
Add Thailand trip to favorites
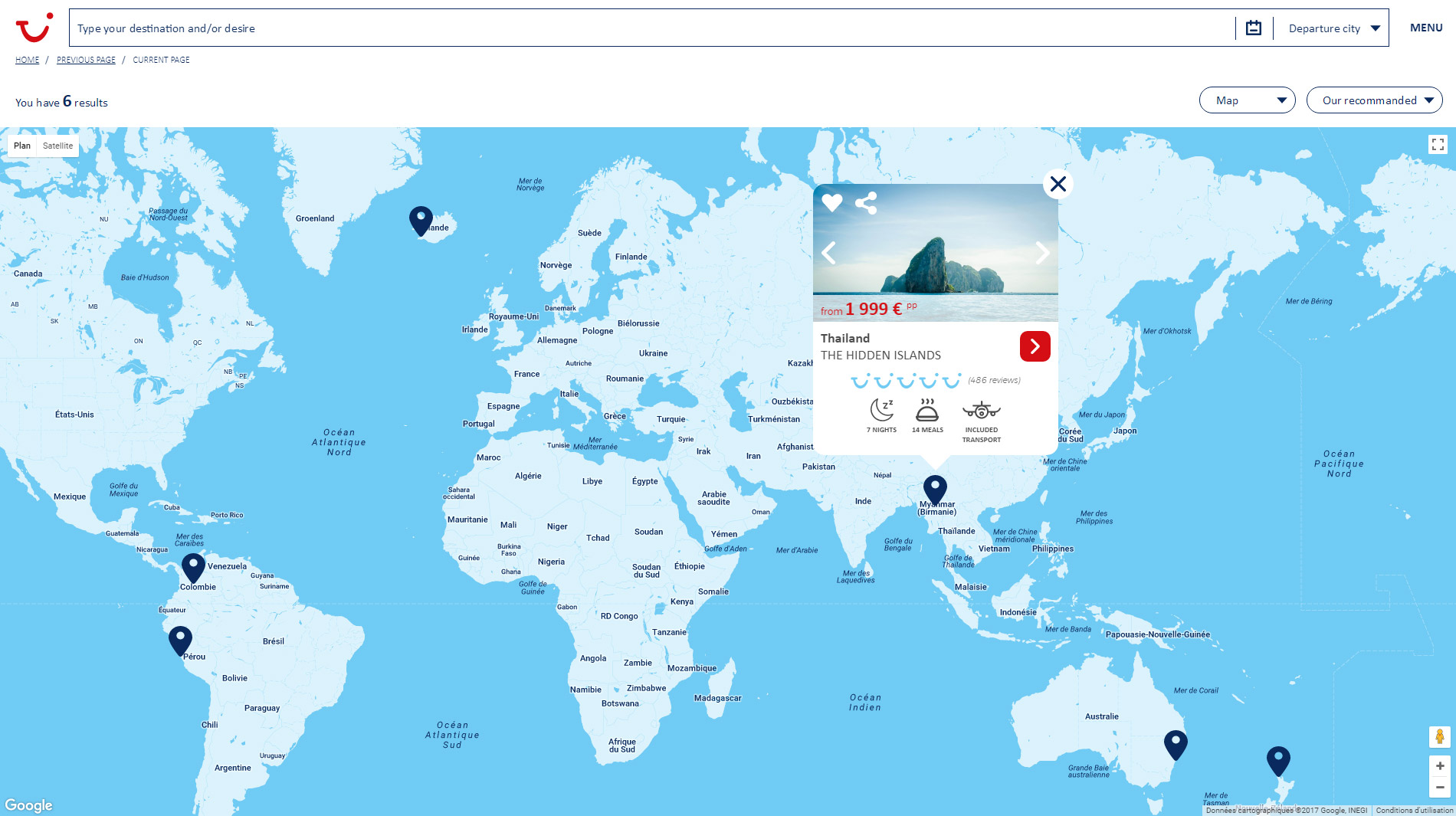pyautogui.click(x=831, y=203)
